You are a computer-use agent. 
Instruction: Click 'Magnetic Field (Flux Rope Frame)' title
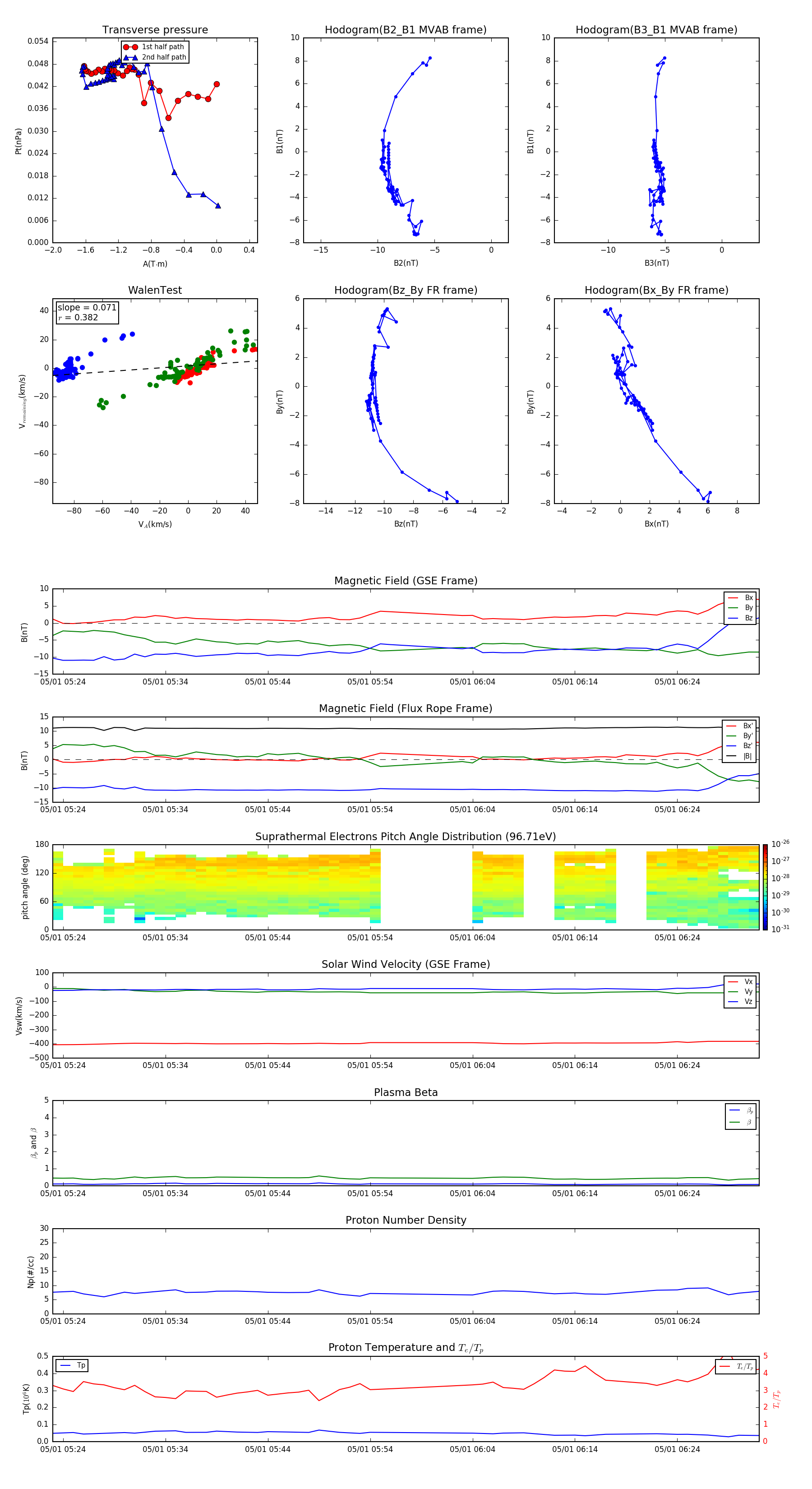[x=406, y=709]
